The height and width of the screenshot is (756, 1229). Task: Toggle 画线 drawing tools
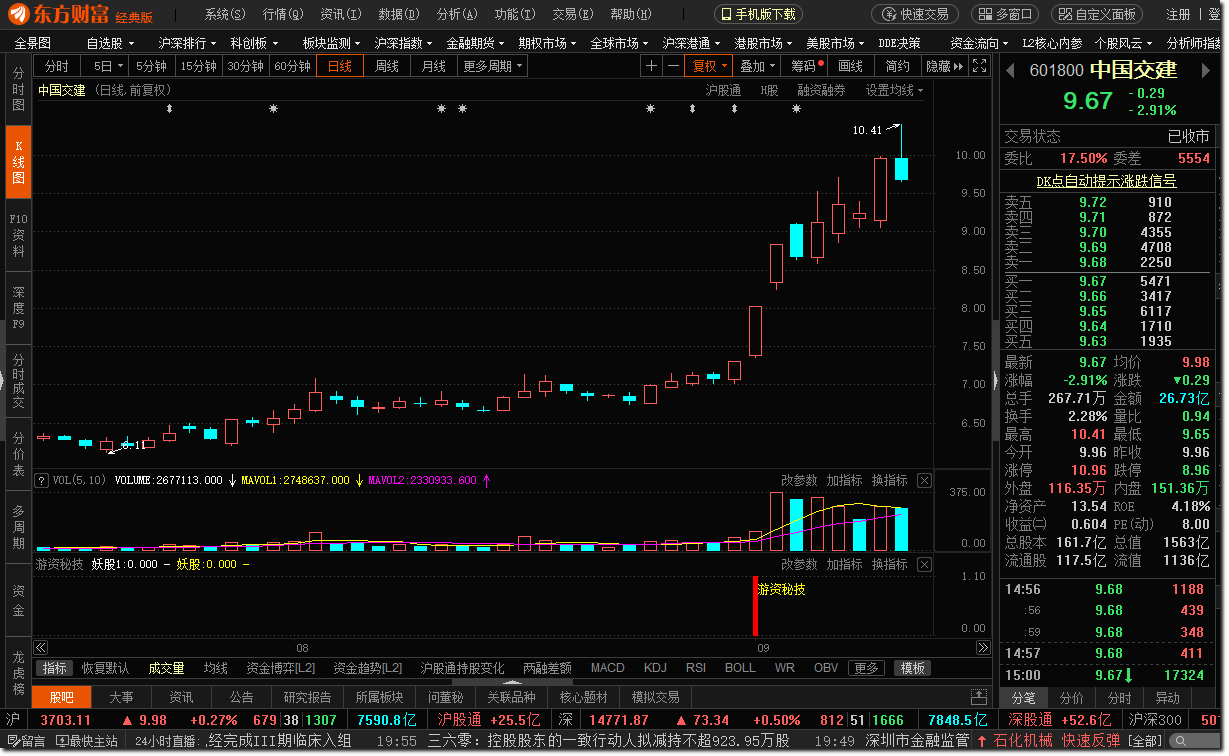[850, 66]
